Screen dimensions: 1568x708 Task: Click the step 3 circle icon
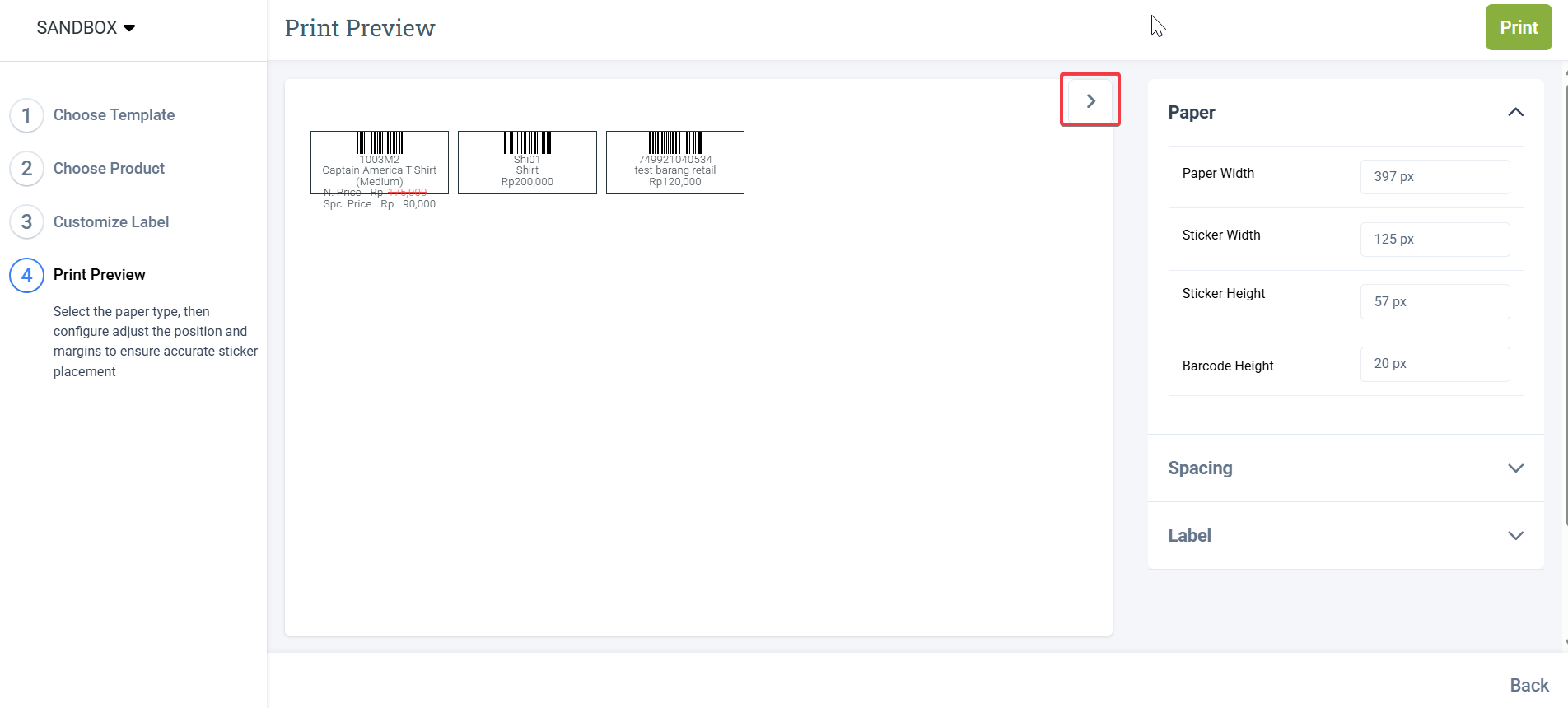click(26, 222)
